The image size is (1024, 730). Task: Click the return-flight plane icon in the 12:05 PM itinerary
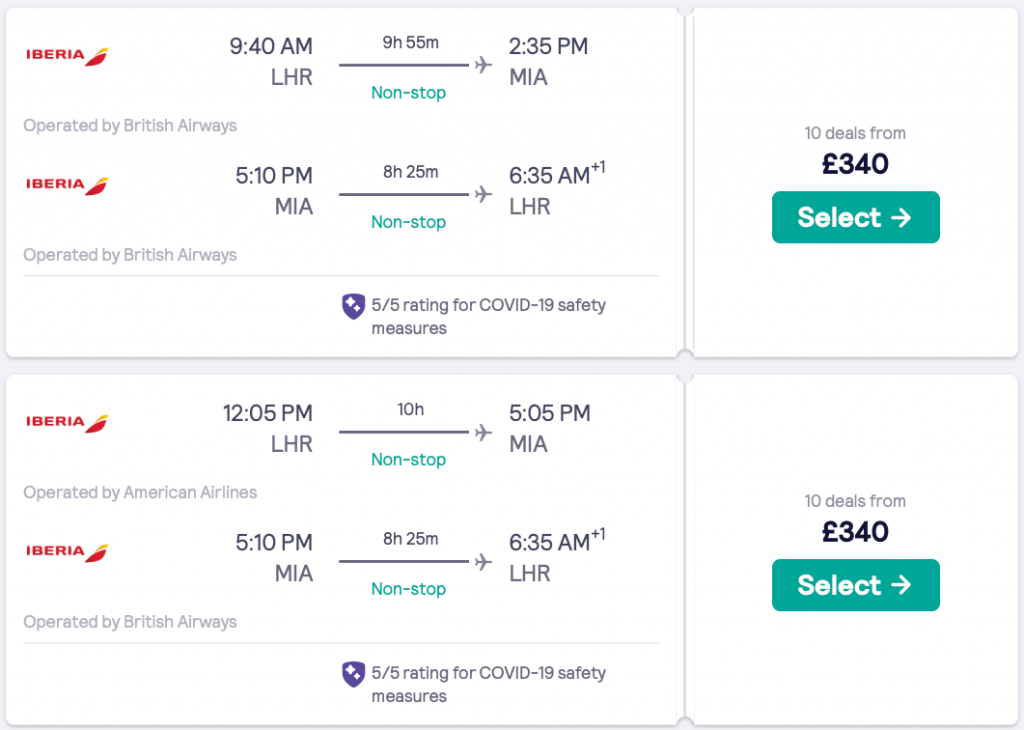(484, 561)
